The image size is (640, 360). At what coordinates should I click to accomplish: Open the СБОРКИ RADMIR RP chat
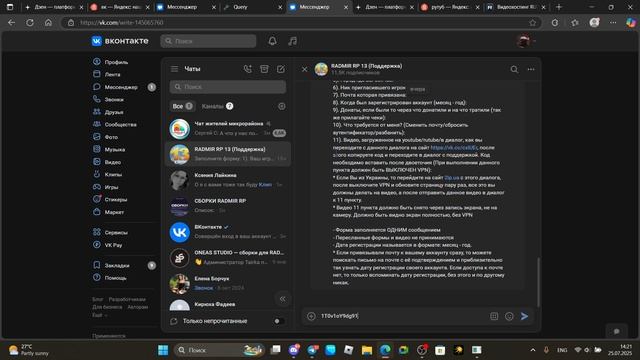(228, 205)
